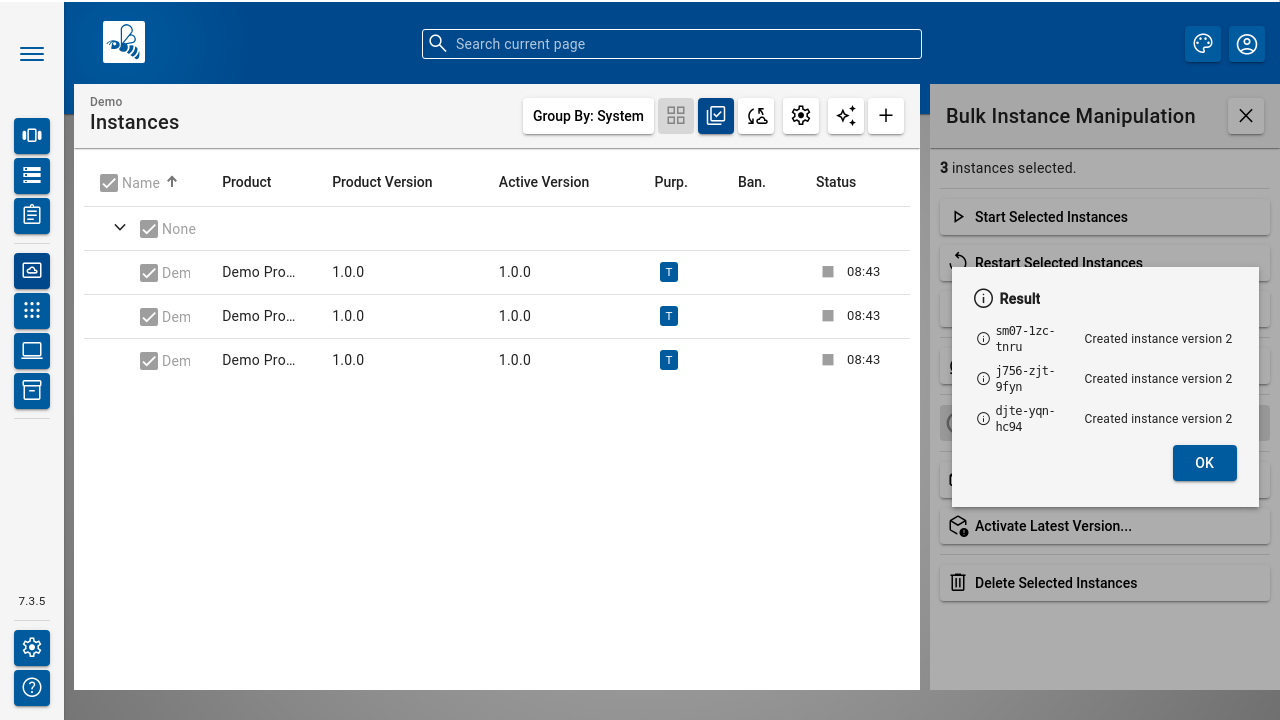Click the sparkle toolbar button
1280x720 pixels.
pyautogui.click(x=846, y=116)
